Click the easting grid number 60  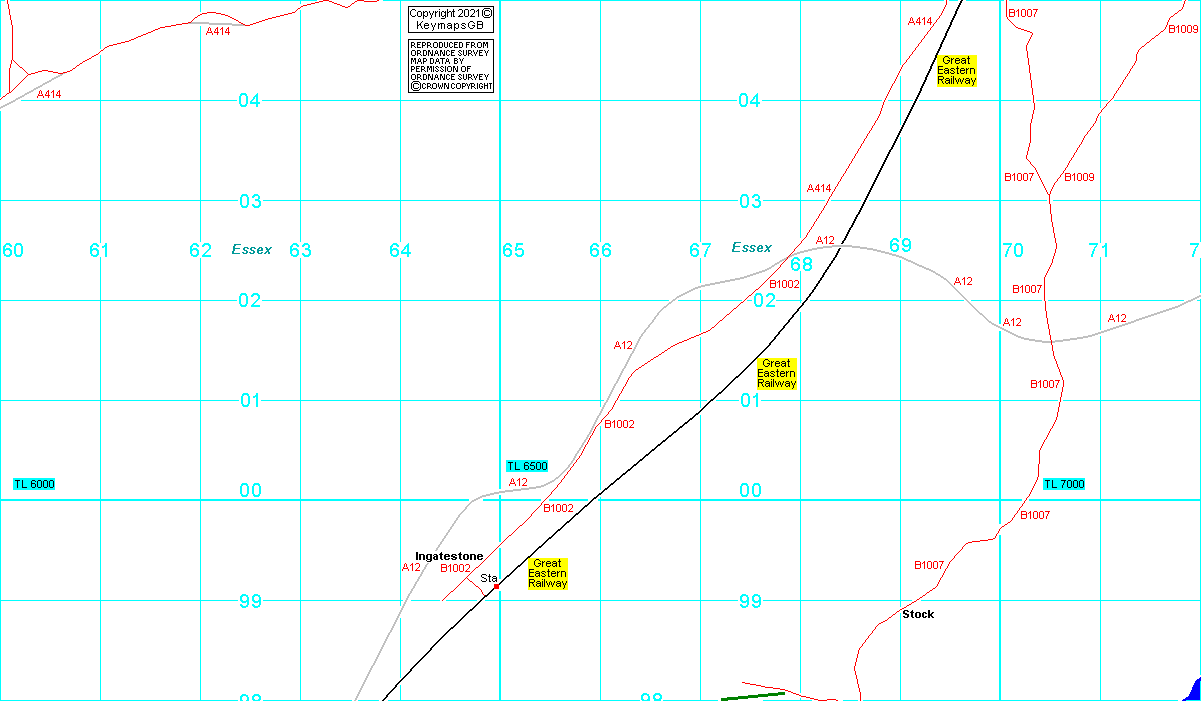[13, 250]
